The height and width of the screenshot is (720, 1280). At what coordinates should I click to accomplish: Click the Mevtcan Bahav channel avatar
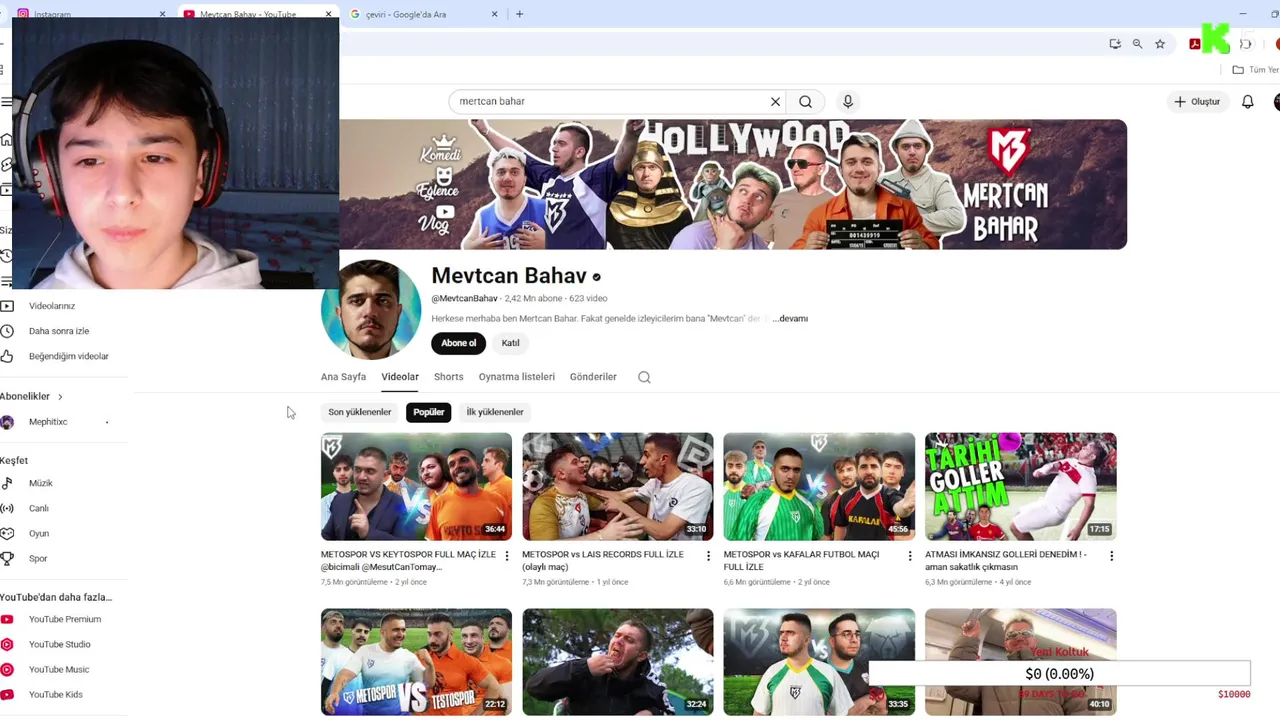pyautogui.click(x=371, y=310)
